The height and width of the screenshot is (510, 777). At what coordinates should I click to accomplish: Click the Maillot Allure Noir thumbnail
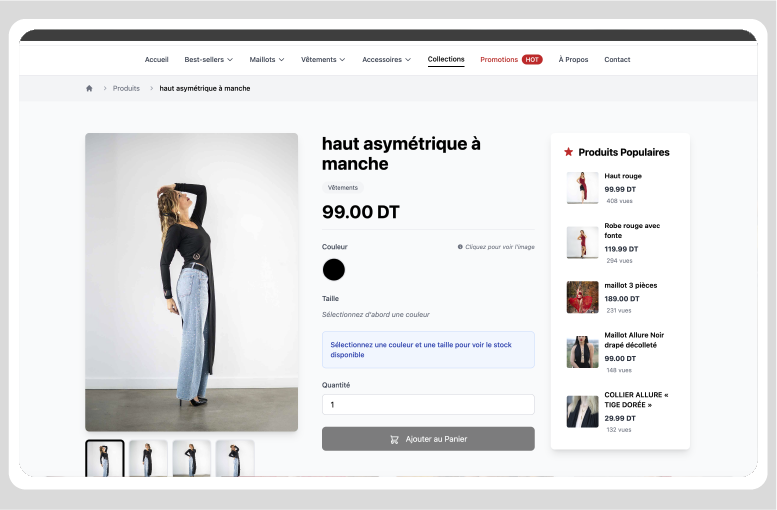pyautogui.click(x=582, y=352)
